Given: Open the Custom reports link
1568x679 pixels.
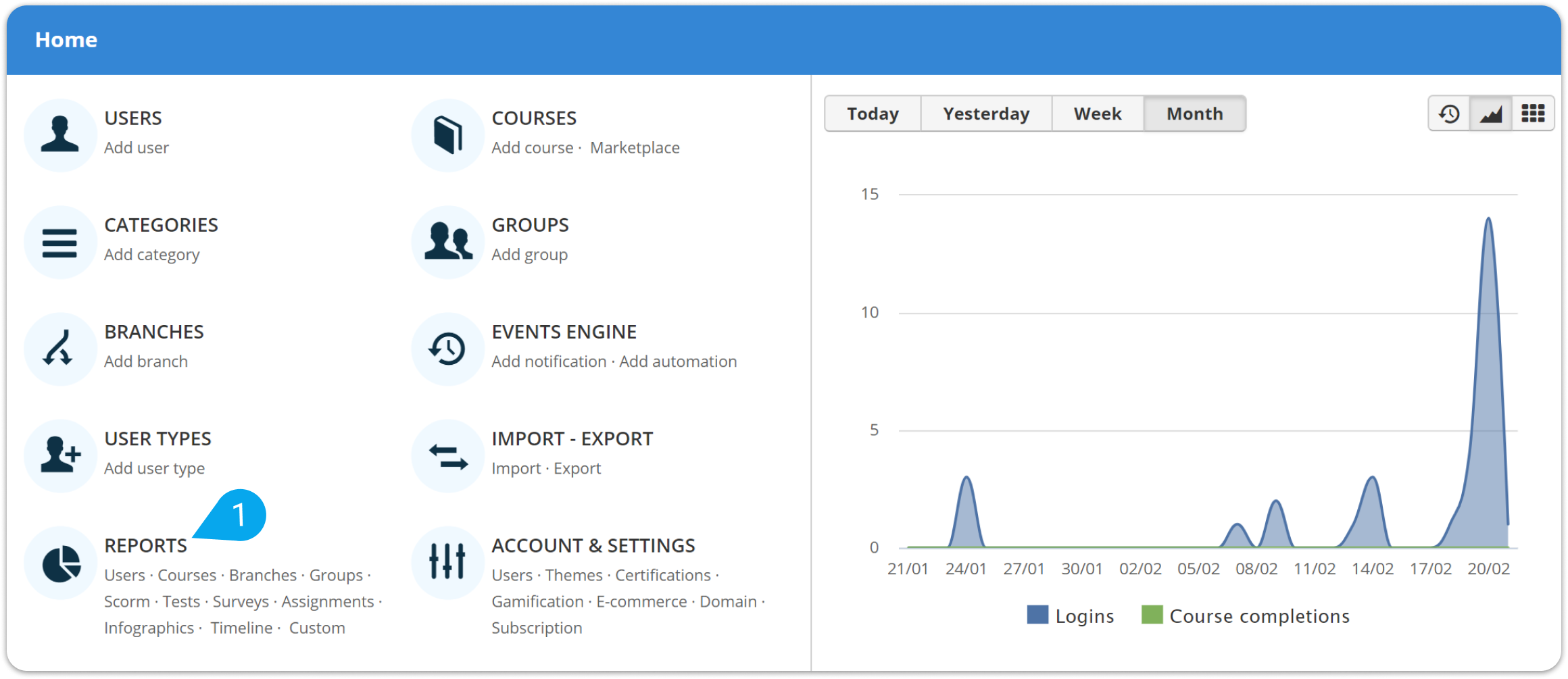Looking at the screenshot, I should [x=317, y=628].
